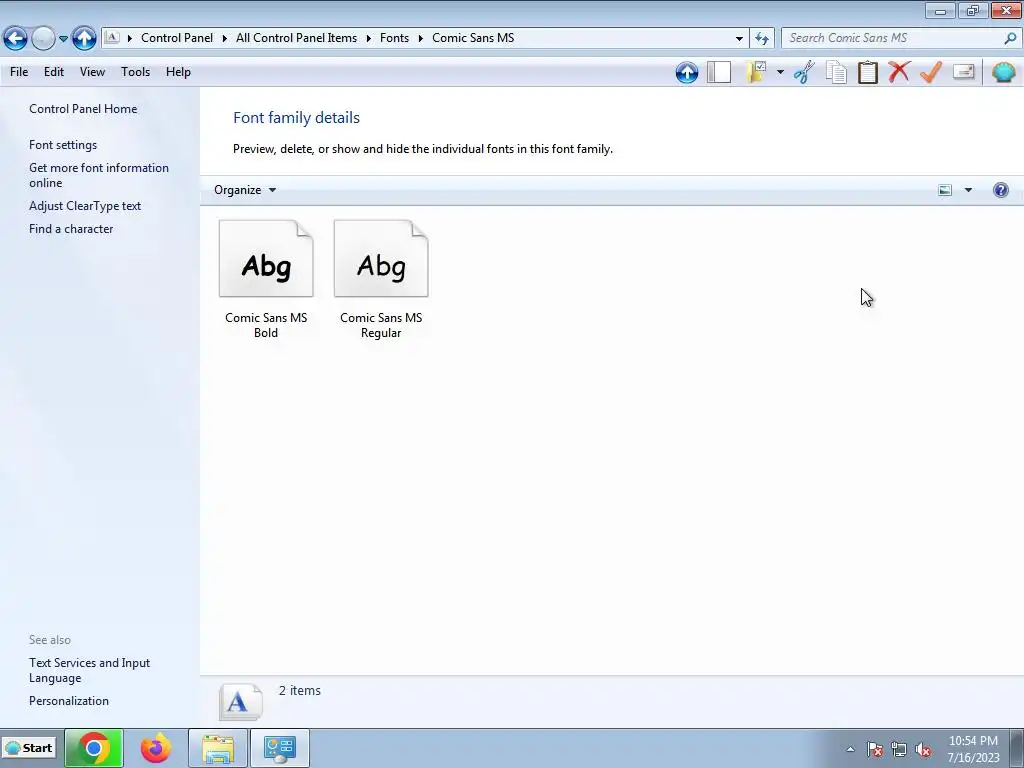This screenshot has height=768, width=1024.
Task: Launch Google Chrome from taskbar
Action: coord(93,748)
